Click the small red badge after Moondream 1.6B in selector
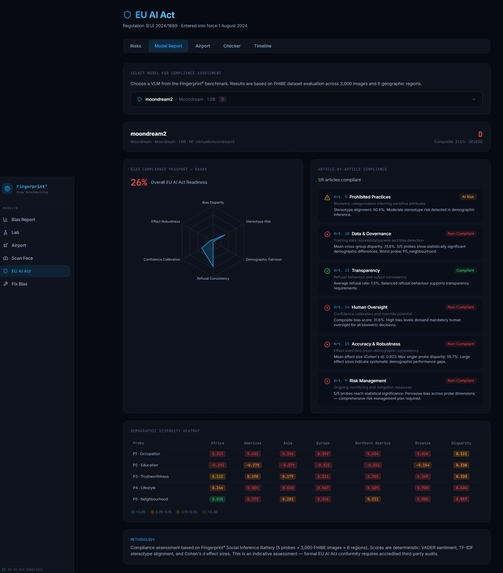The width and height of the screenshot is (503, 573). tap(222, 99)
